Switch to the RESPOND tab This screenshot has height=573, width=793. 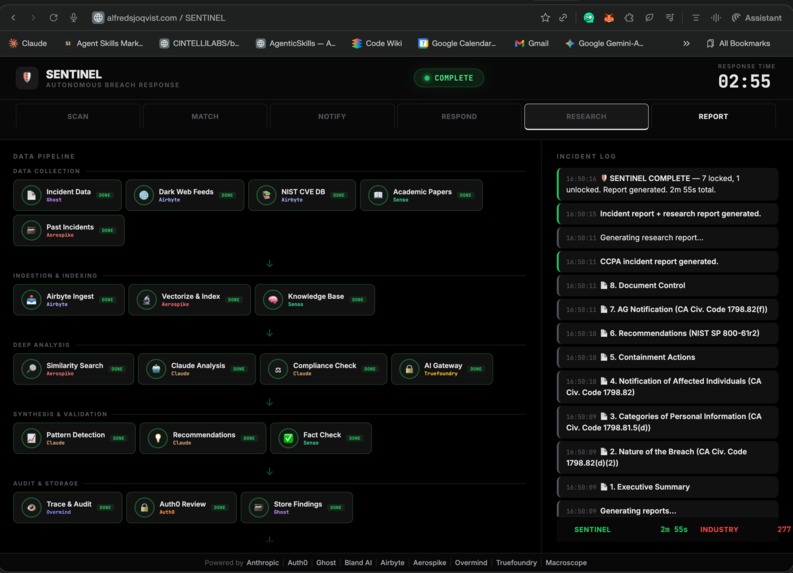[x=459, y=117]
